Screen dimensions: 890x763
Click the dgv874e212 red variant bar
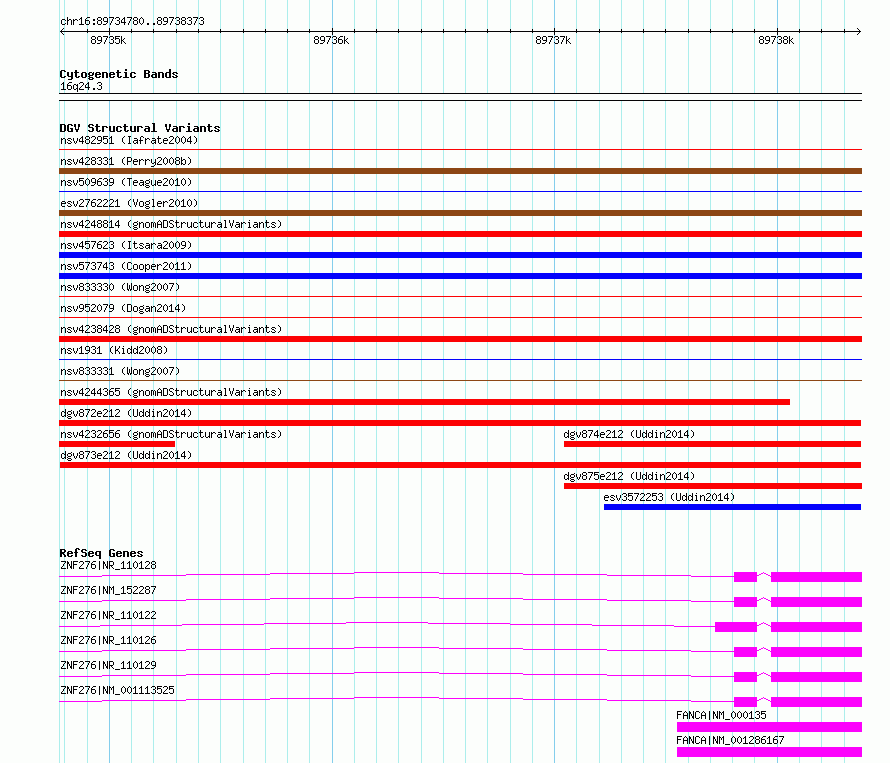tap(712, 444)
